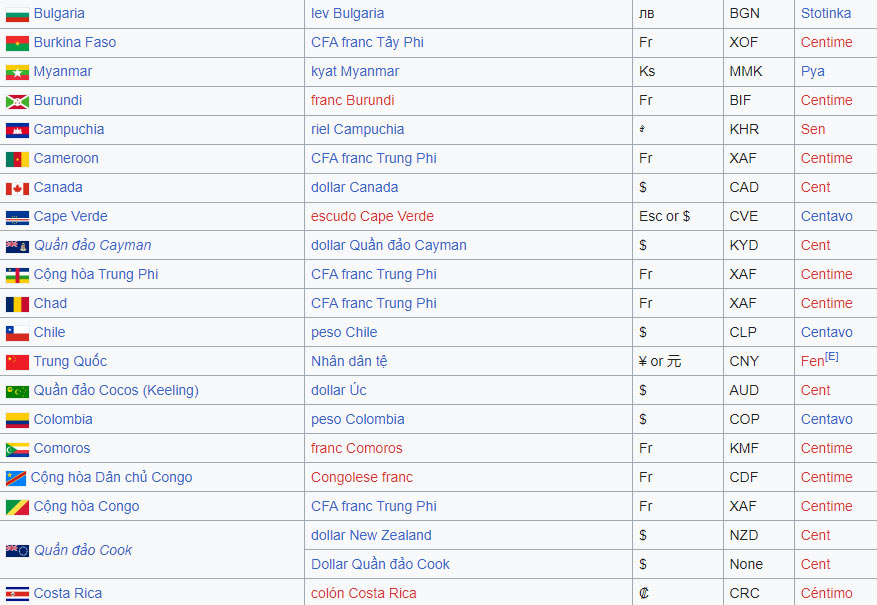
Task: Follow the Nhân dân tệ link
Action: [349, 362]
